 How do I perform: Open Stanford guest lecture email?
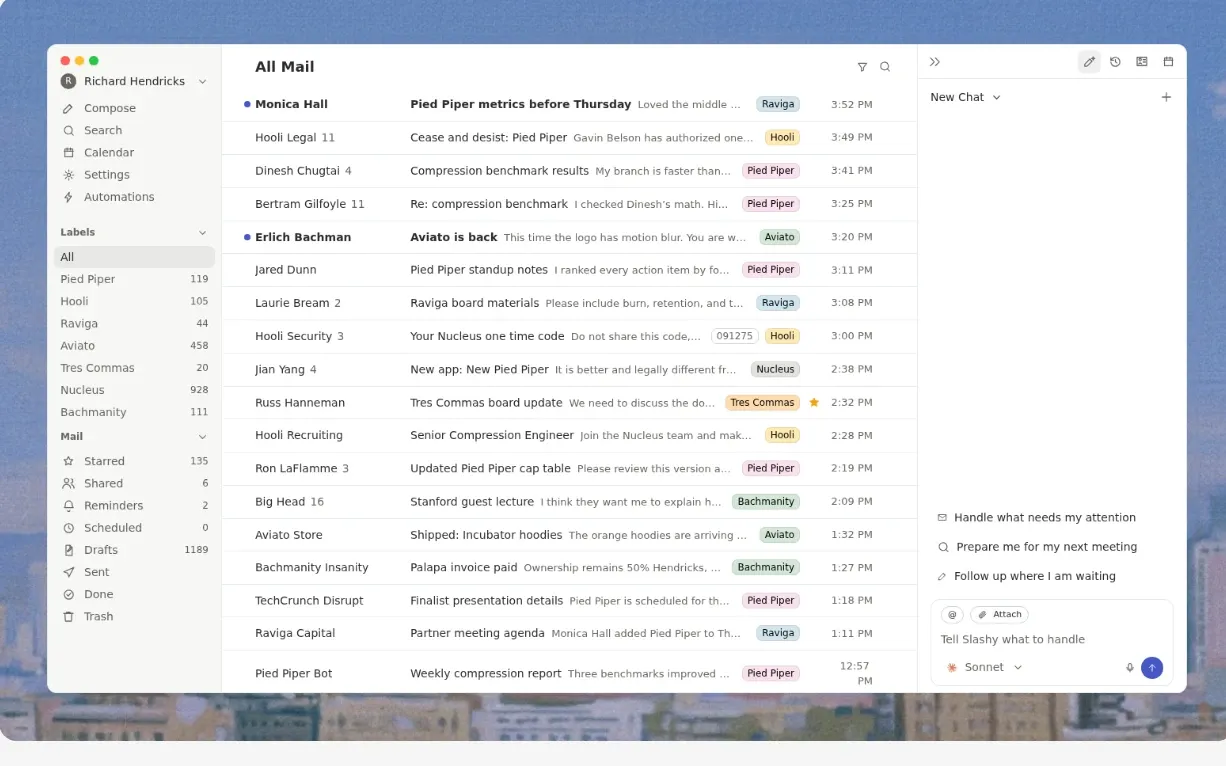point(569,501)
